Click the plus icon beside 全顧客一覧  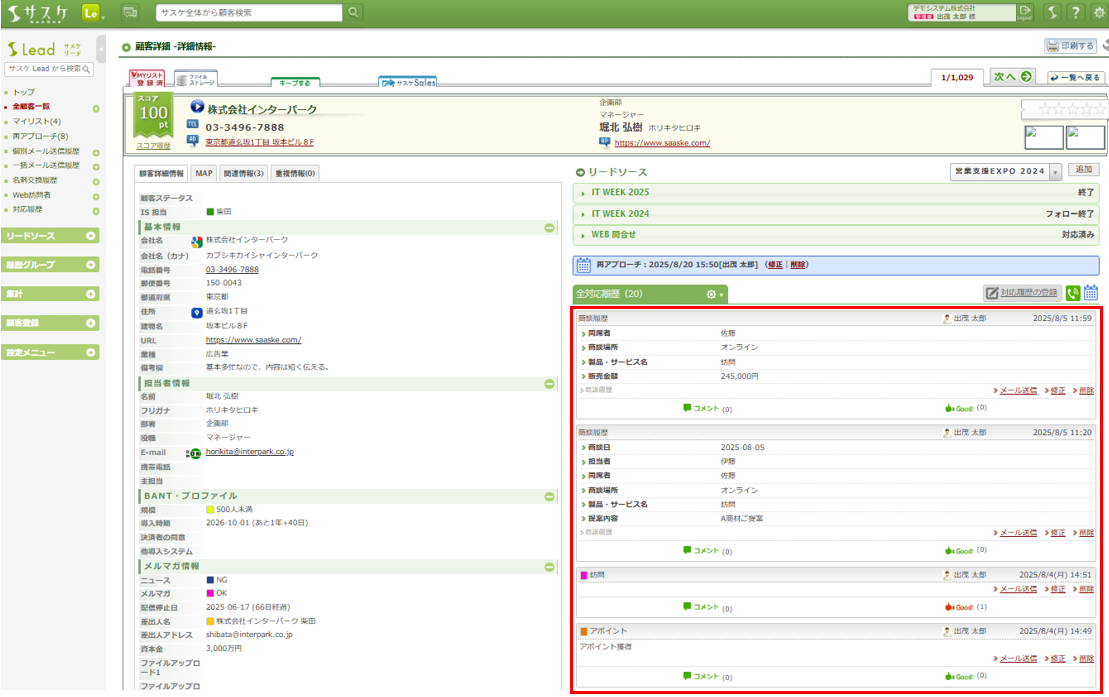[95, 109]
